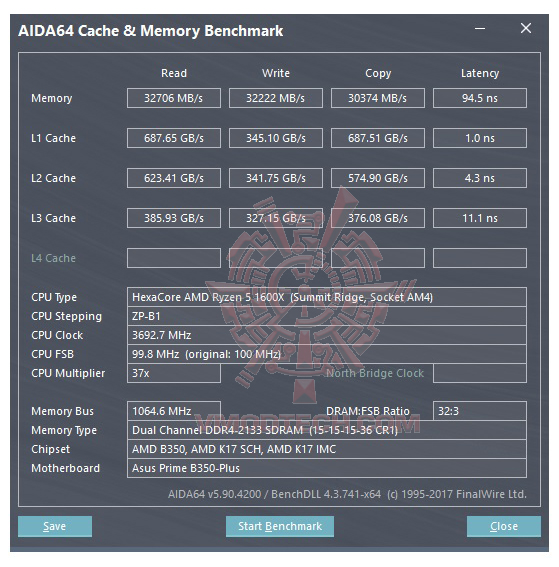The image size is (559, 567).
Task: Select Memory Latency value 94.5 ns
Action: (x=480, y=98)
